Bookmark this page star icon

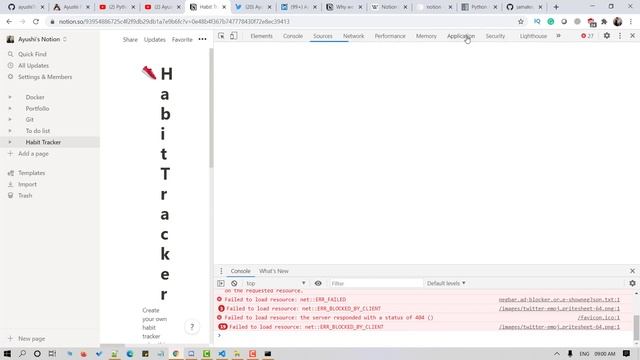tap(521, 22)
